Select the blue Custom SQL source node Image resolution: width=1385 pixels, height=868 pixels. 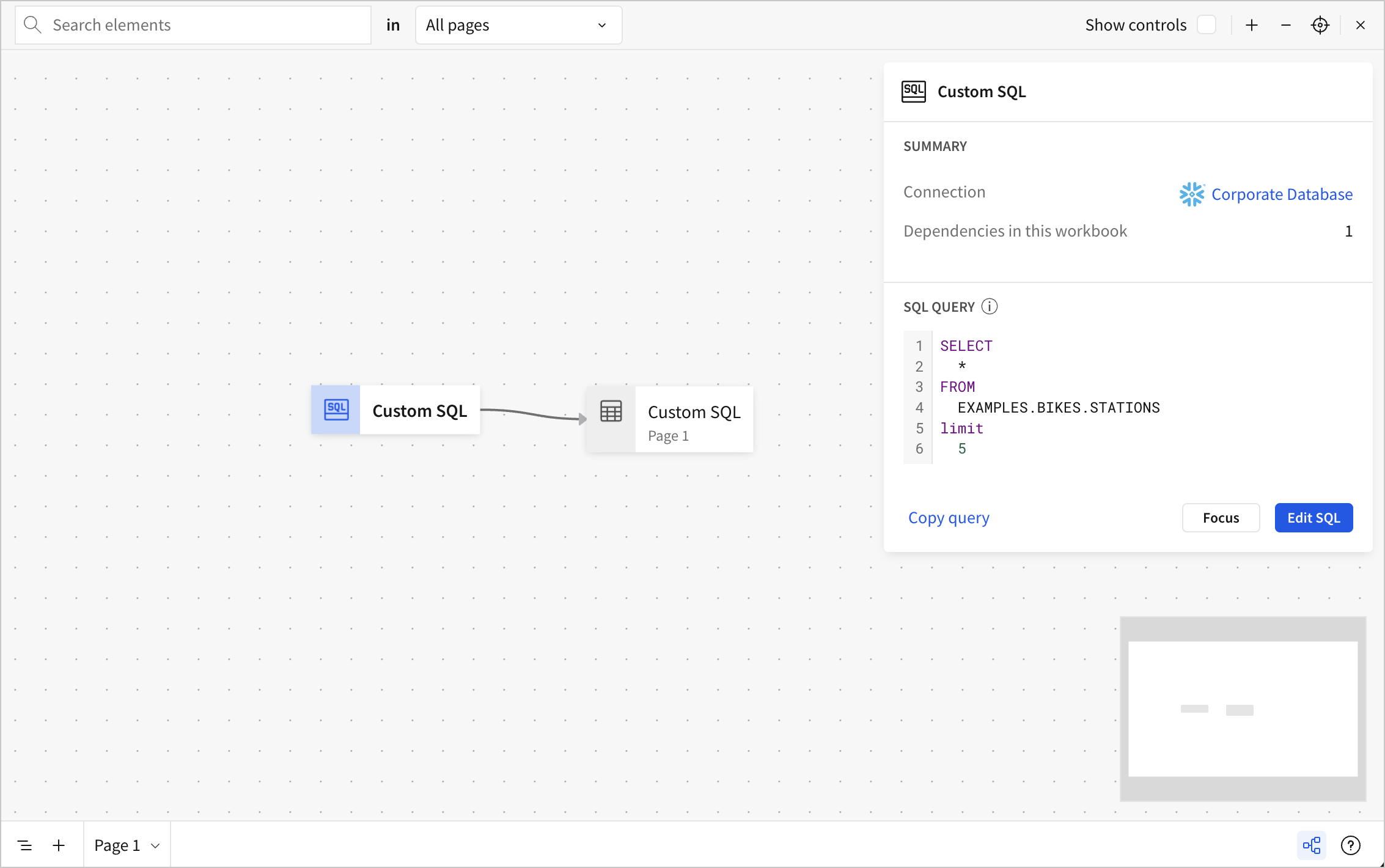click(x=395, y=410)
